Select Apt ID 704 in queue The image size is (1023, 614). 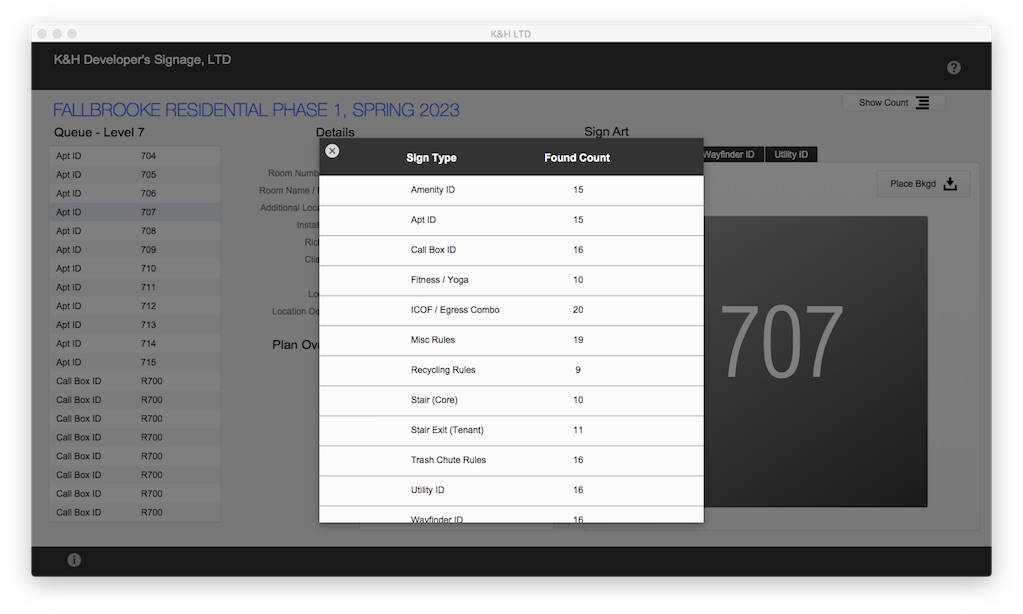click(135, 156)
